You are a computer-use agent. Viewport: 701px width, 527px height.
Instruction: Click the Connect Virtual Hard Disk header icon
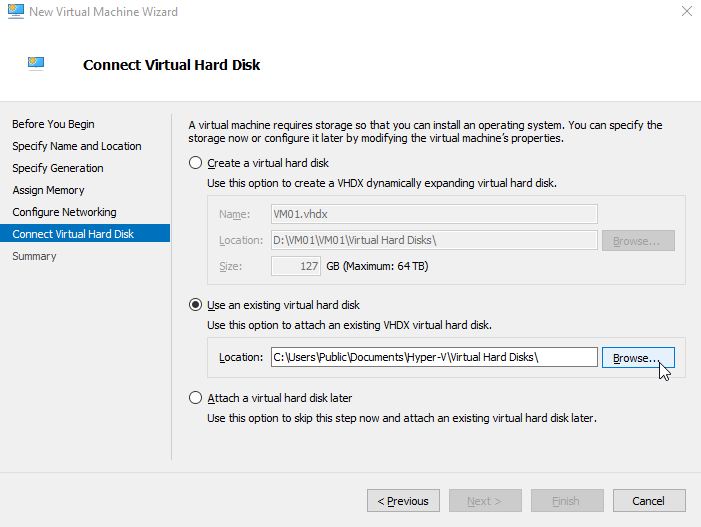pyautogui.click(x=36, y=64)
